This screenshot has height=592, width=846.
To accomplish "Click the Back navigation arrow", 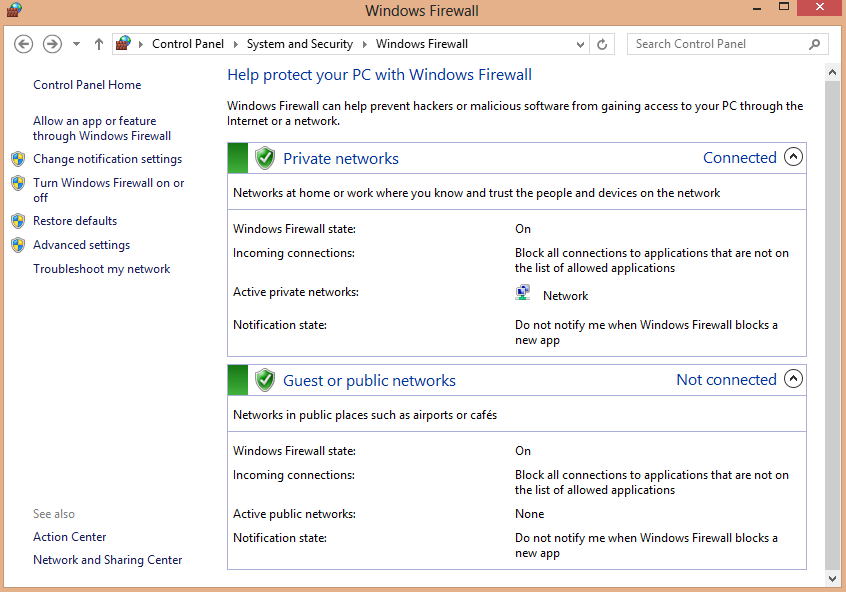I will 23,44.
